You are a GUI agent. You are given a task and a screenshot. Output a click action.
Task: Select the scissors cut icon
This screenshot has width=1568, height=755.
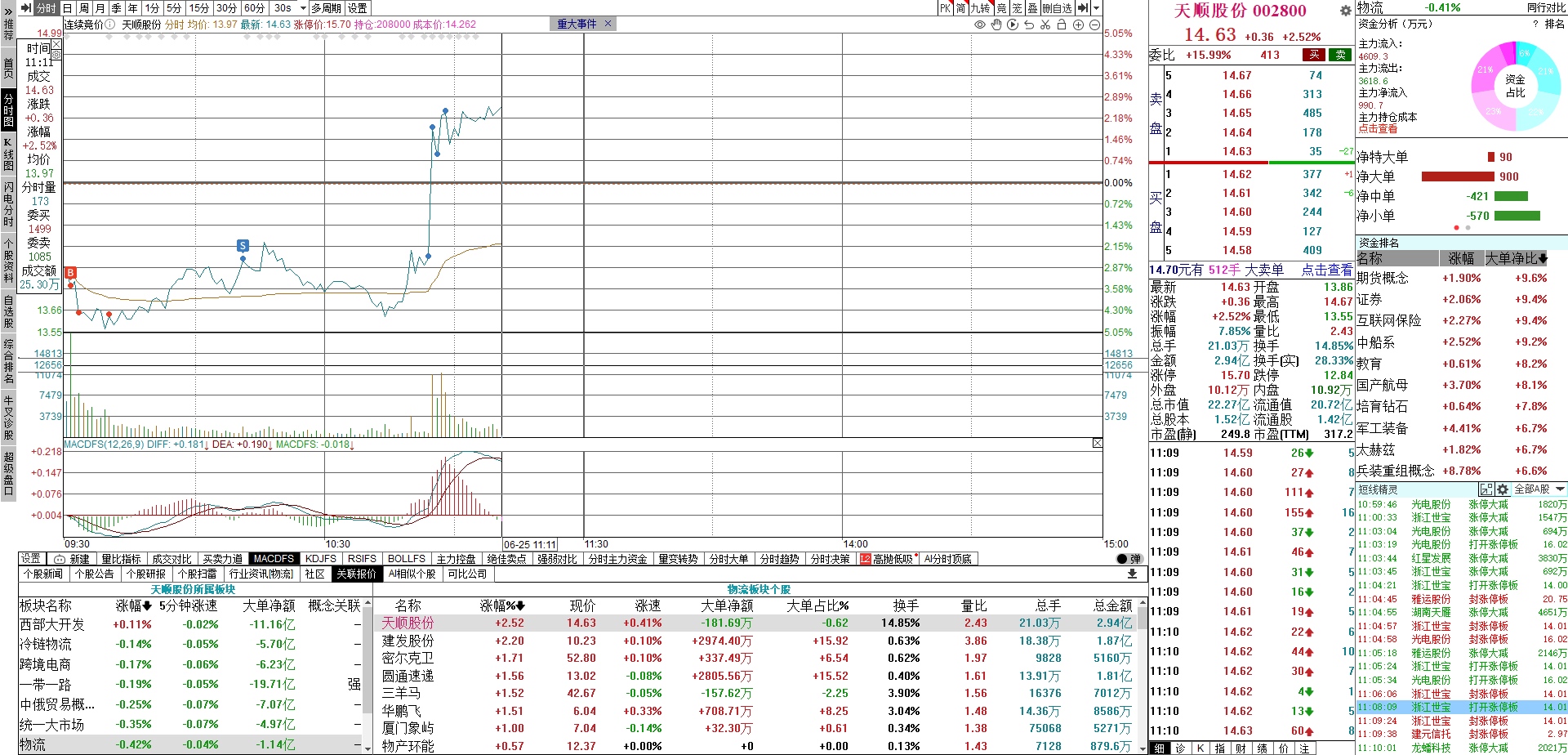(1045, 25)
